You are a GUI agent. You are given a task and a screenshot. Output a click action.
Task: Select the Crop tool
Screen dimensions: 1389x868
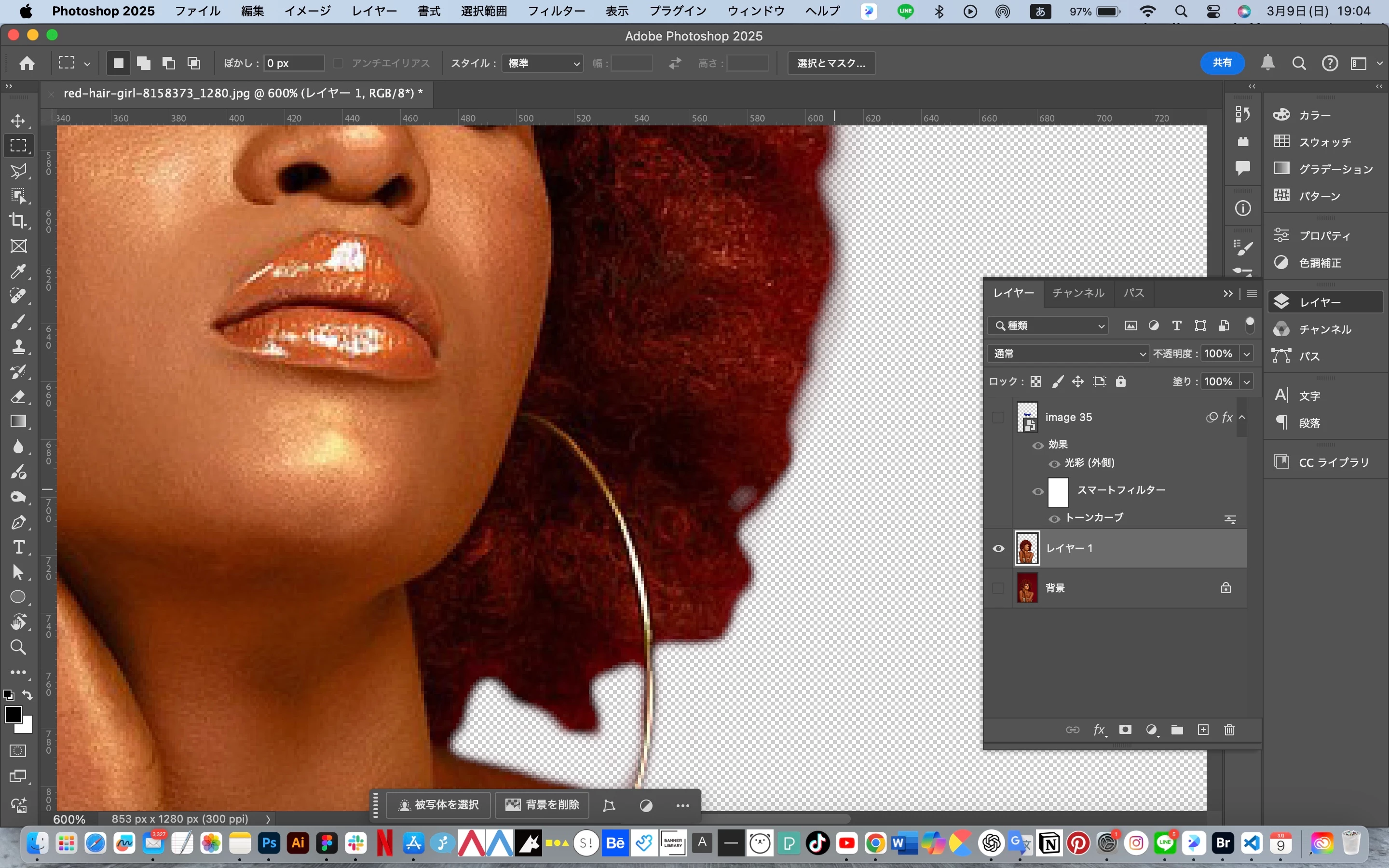18,221
